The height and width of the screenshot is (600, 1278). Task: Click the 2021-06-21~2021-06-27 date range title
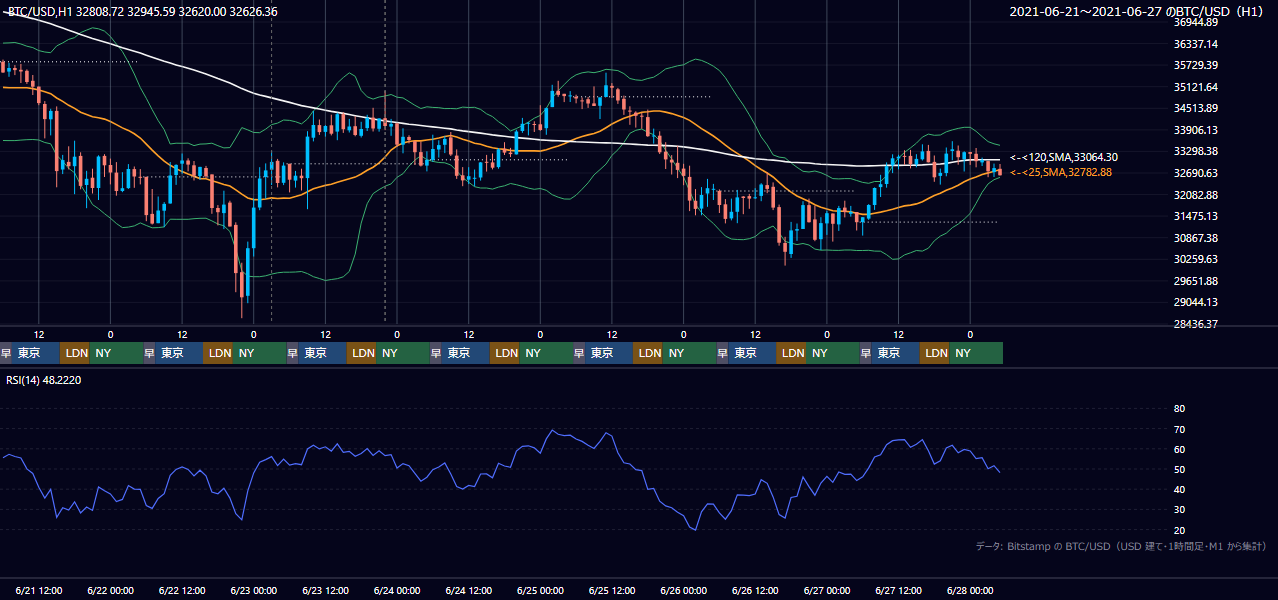coord(1139,12)
